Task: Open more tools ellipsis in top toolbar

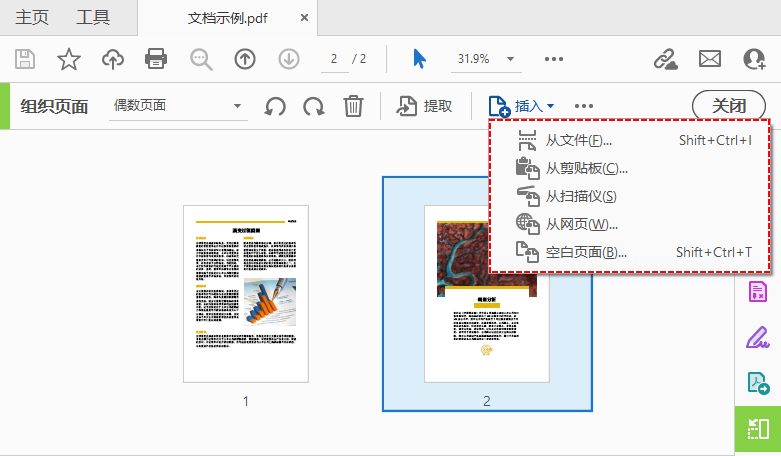Action: pos(554,59)
